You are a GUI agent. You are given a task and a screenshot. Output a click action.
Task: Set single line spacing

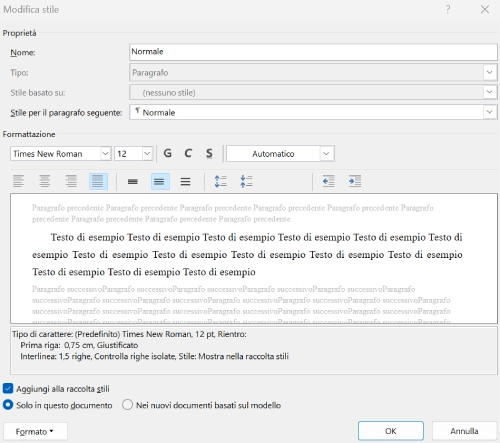pos(133,182)
